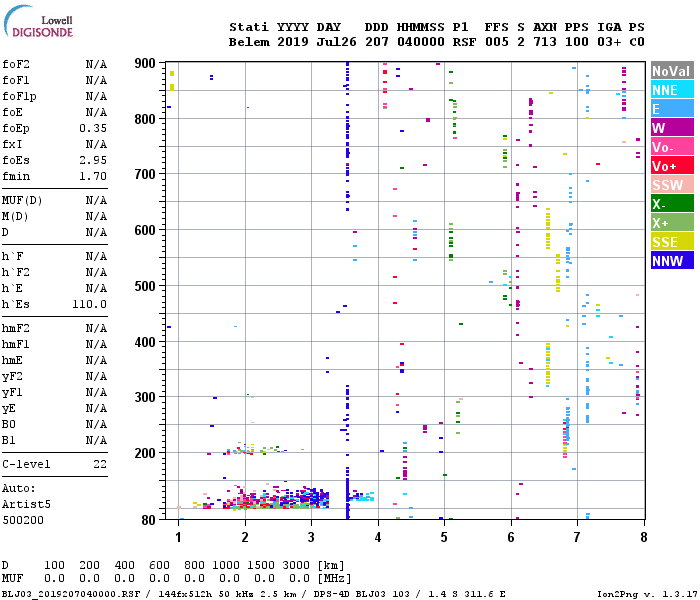Select the SSW legend swatch
The image size is (700, 600).
pyautogui.click(x=672, y=185)
